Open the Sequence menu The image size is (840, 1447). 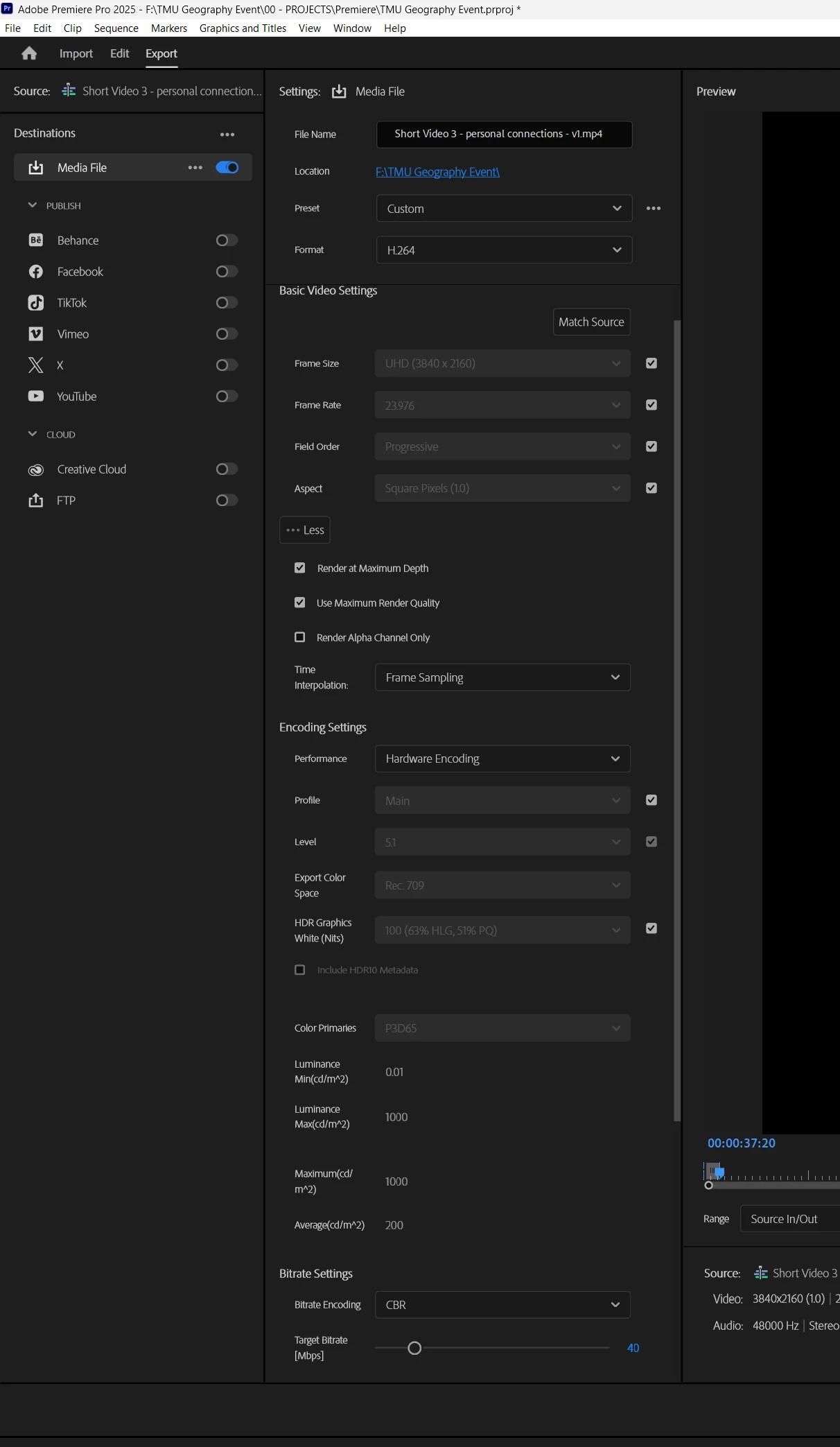pos(116,28)
